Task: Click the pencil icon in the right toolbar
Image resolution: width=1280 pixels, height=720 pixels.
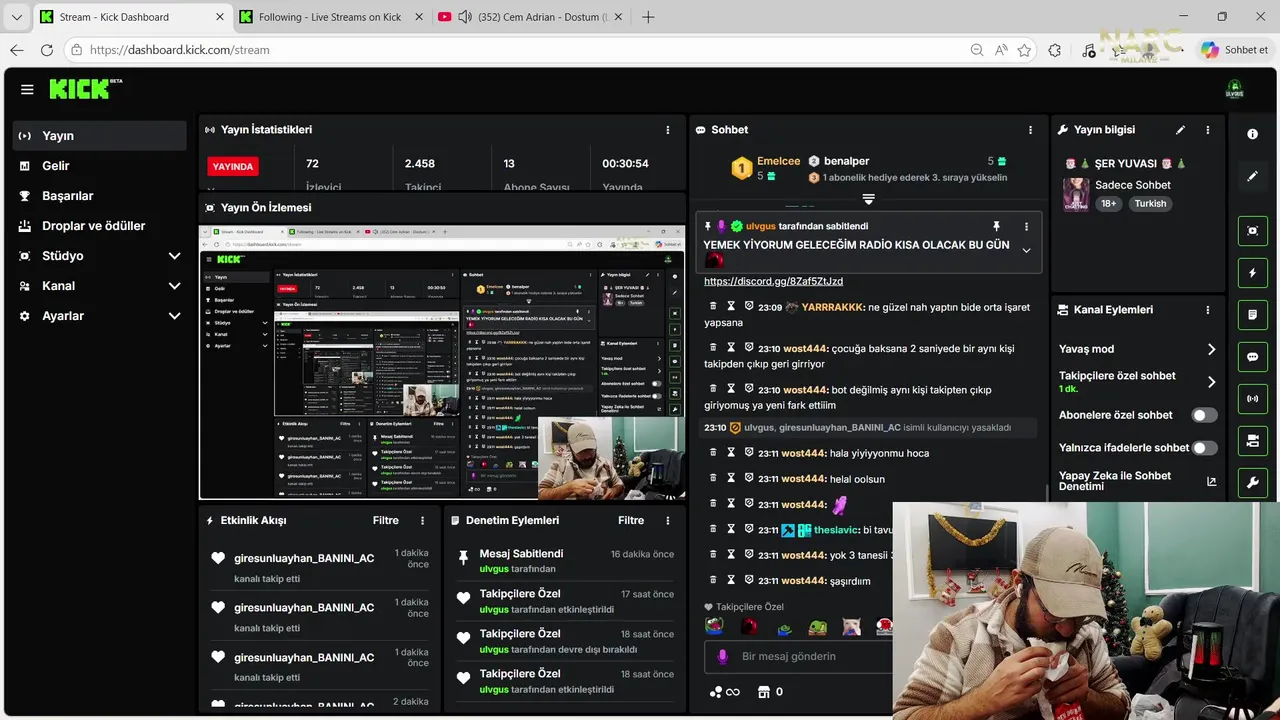Action: (x=1253, y=176)
